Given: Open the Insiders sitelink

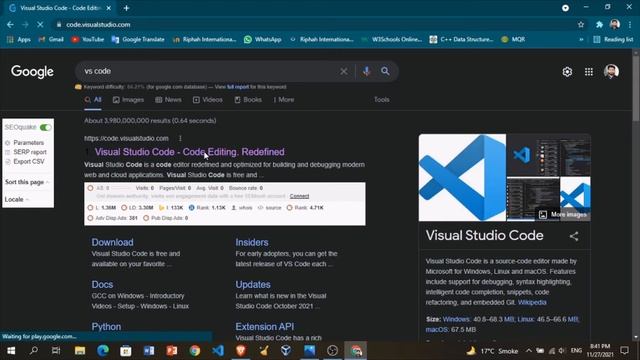Looking at the screenshot, I should (252, 242).
